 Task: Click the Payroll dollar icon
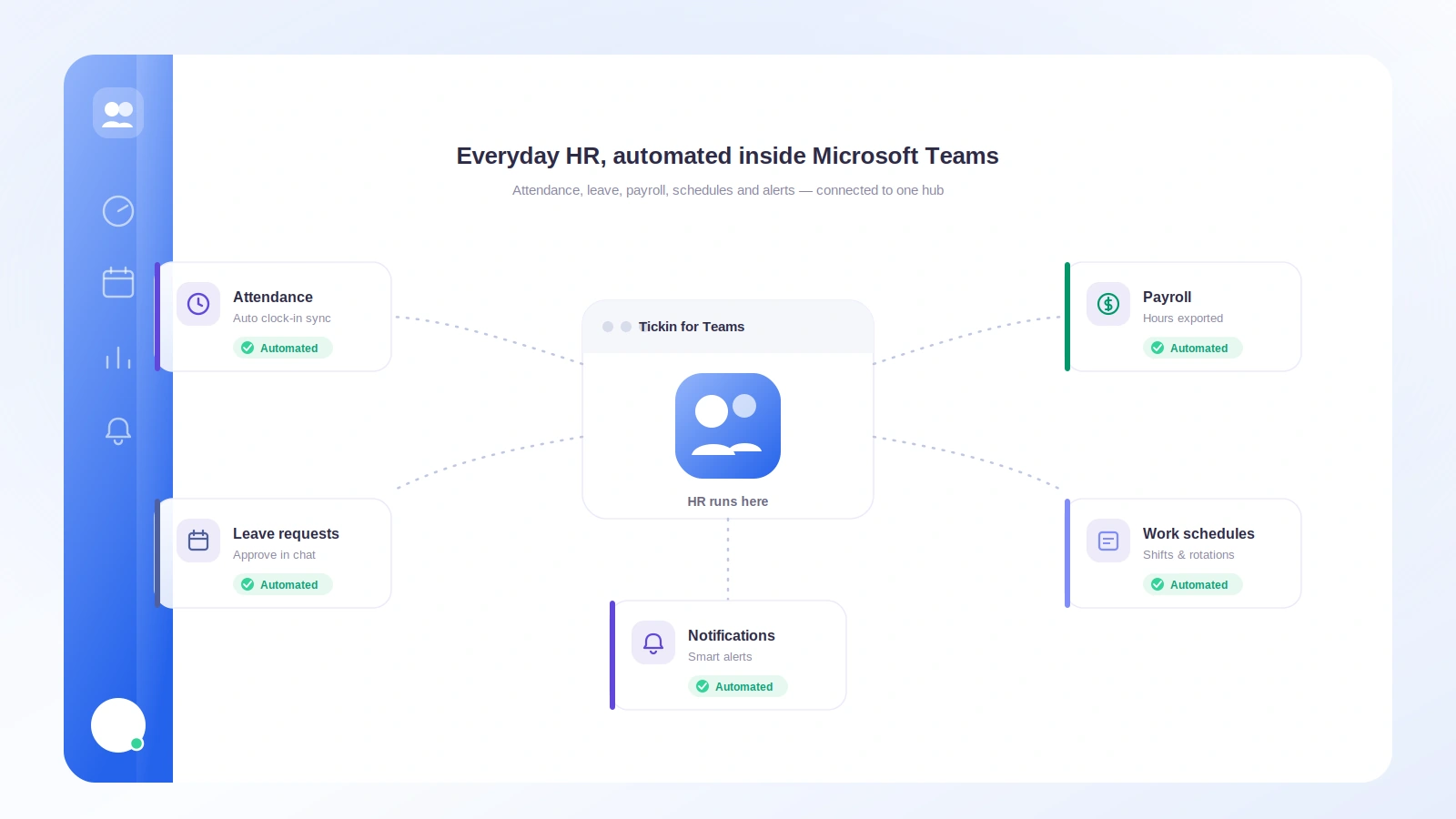pos(1108,304)
